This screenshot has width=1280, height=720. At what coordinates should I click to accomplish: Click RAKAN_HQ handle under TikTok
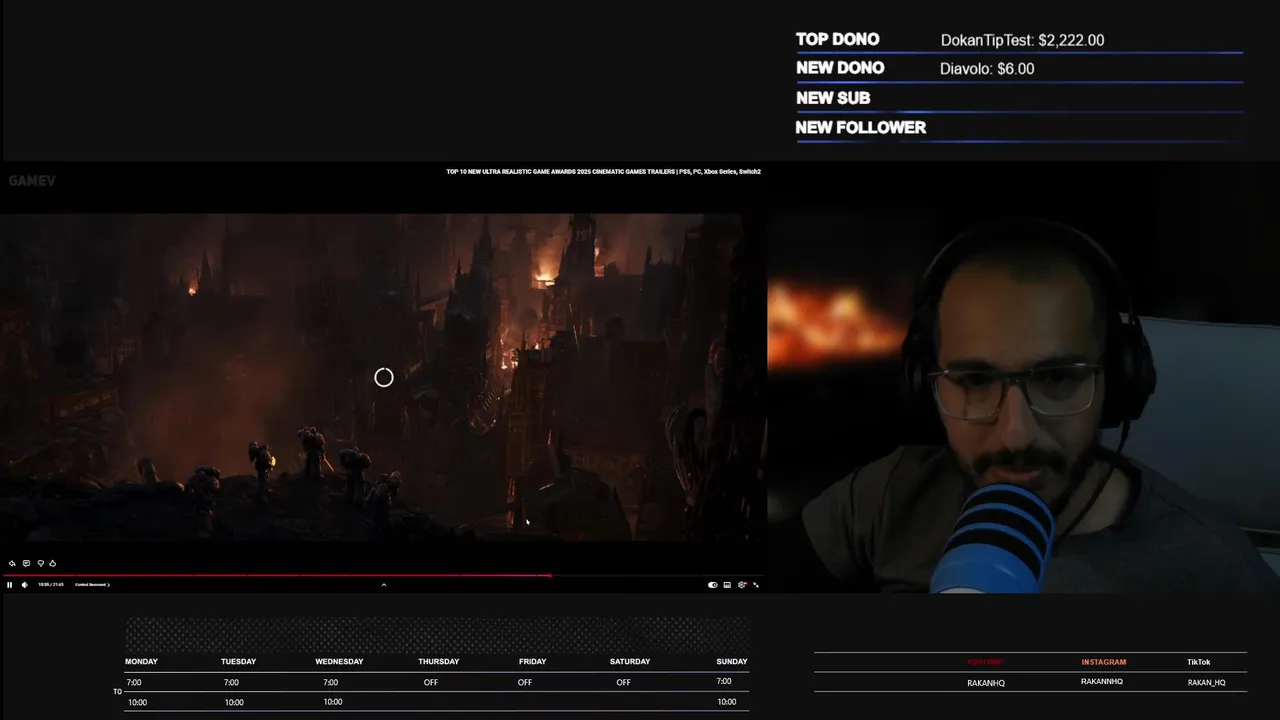coord(1206,683)
